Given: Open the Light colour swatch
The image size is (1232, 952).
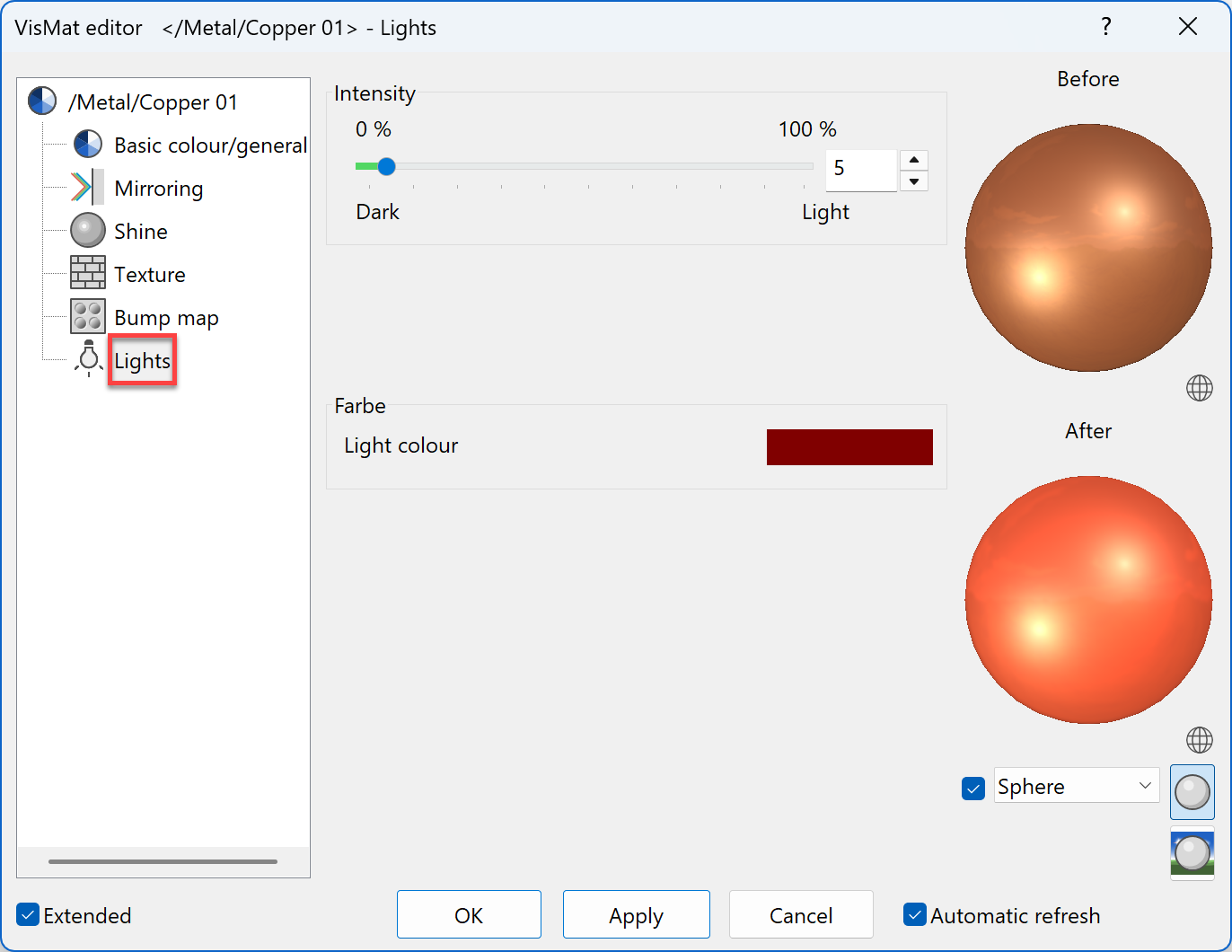Looking at the screenshot, I should 849,446.
